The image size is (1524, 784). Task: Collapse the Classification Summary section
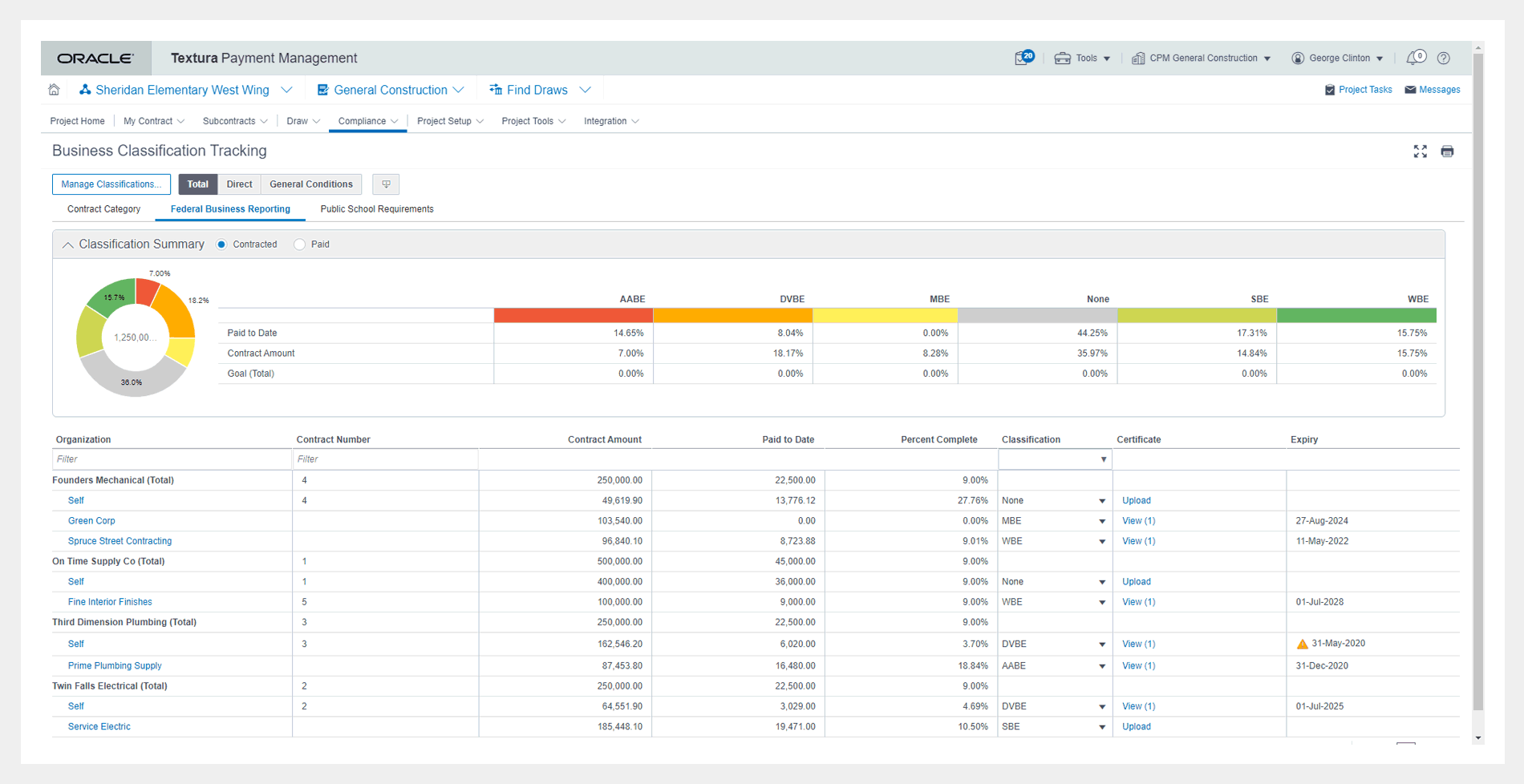(x=68, y=244)
